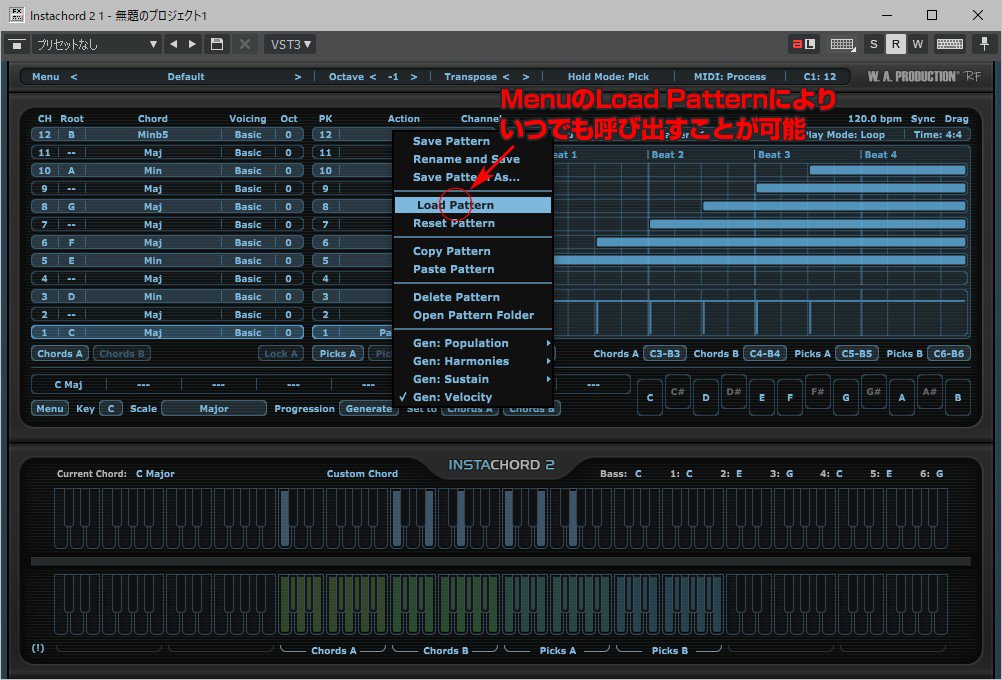Image resolution: width=1002 pixels, height=680 pixels.
Task: Click the 120.0 bpm tempo value
Action: tap(875, 119)
